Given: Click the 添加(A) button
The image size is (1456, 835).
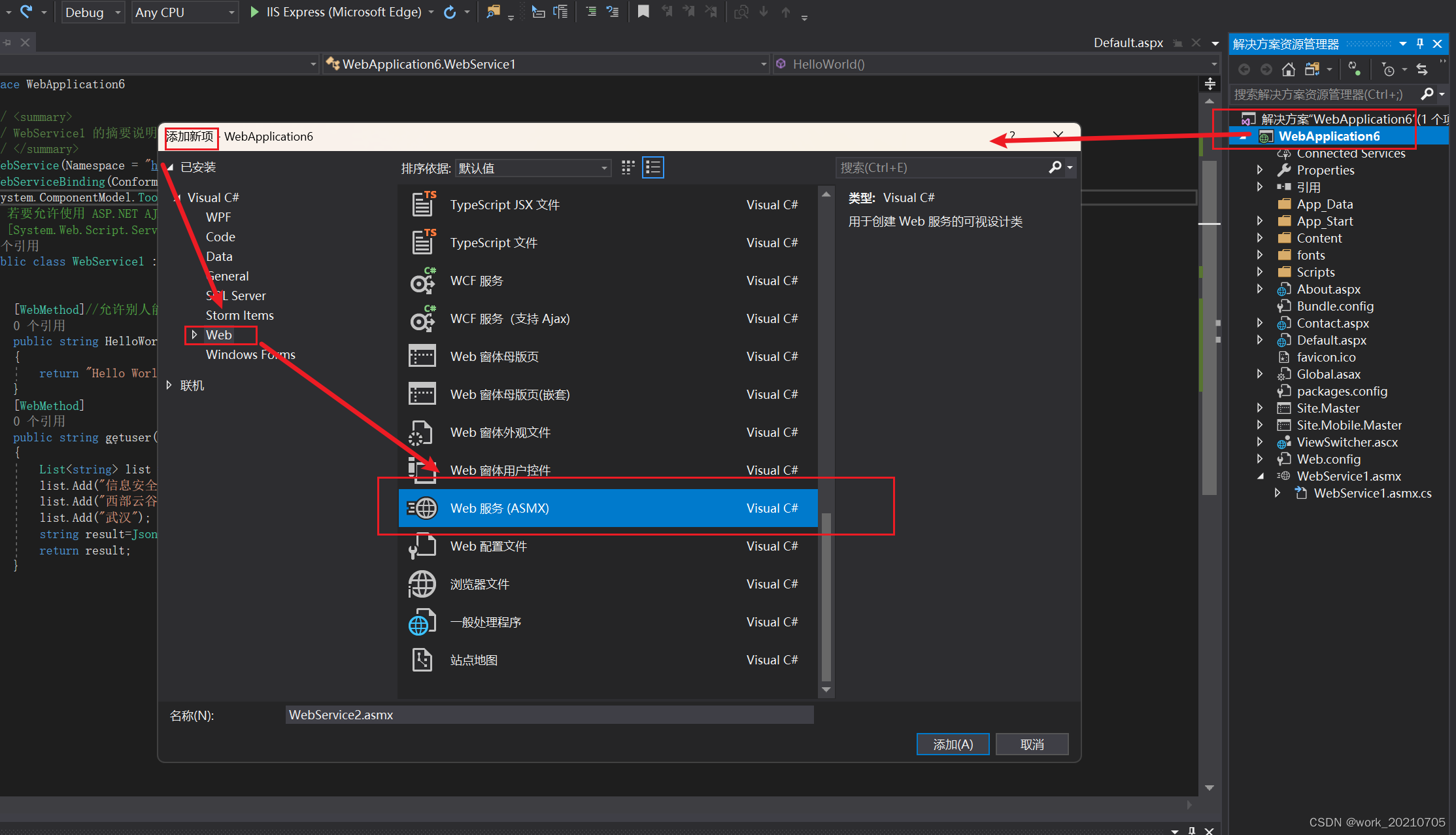Looking at the screenshot, I should click(x=953, y=744).
